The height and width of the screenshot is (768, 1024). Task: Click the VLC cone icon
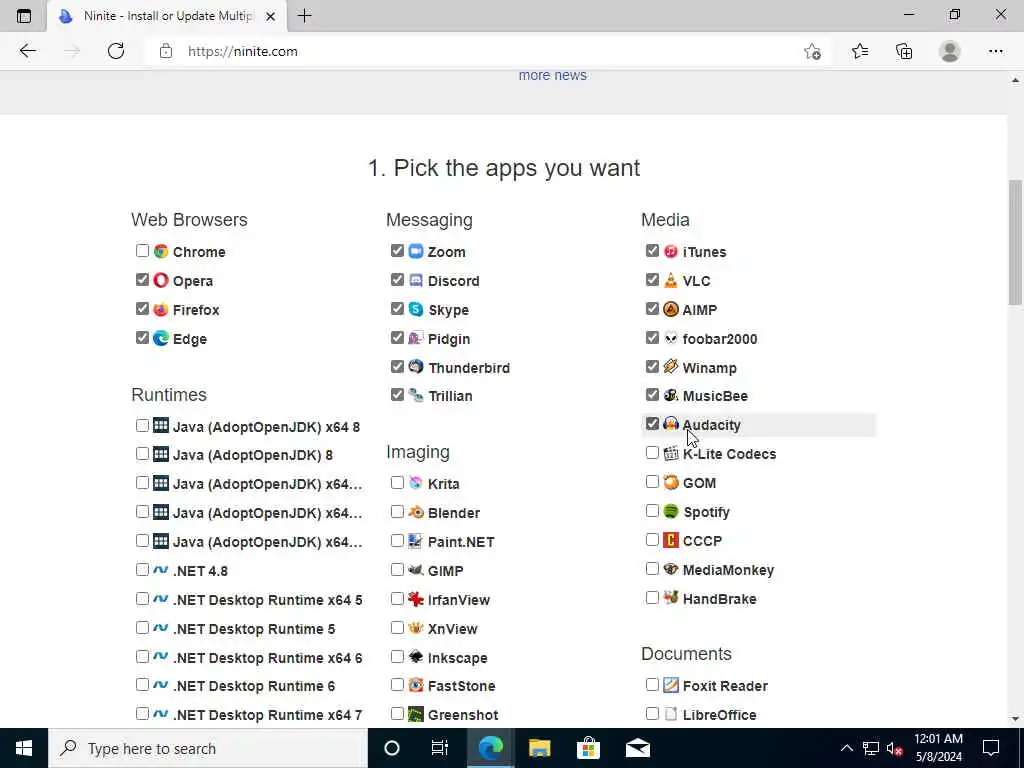pyautogui.click(x=671, y=280)
